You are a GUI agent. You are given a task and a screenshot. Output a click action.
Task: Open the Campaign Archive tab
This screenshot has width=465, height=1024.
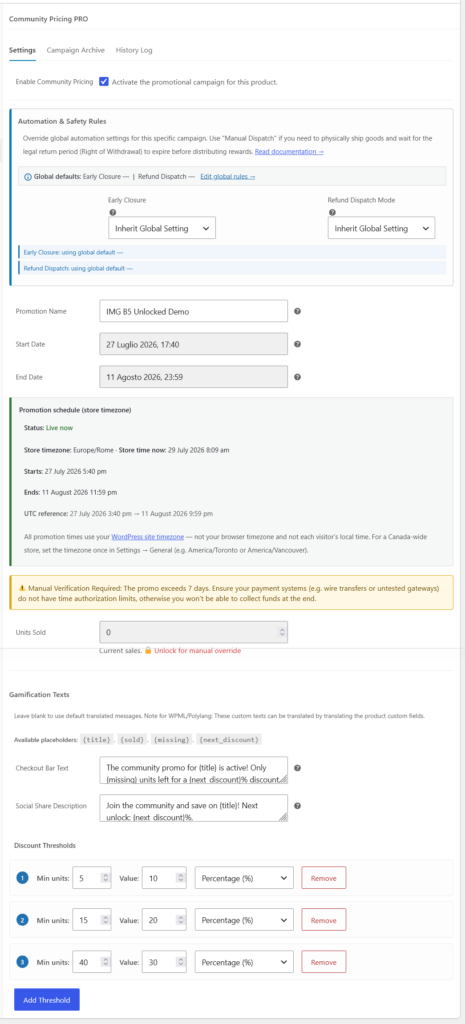coord(75,50)
